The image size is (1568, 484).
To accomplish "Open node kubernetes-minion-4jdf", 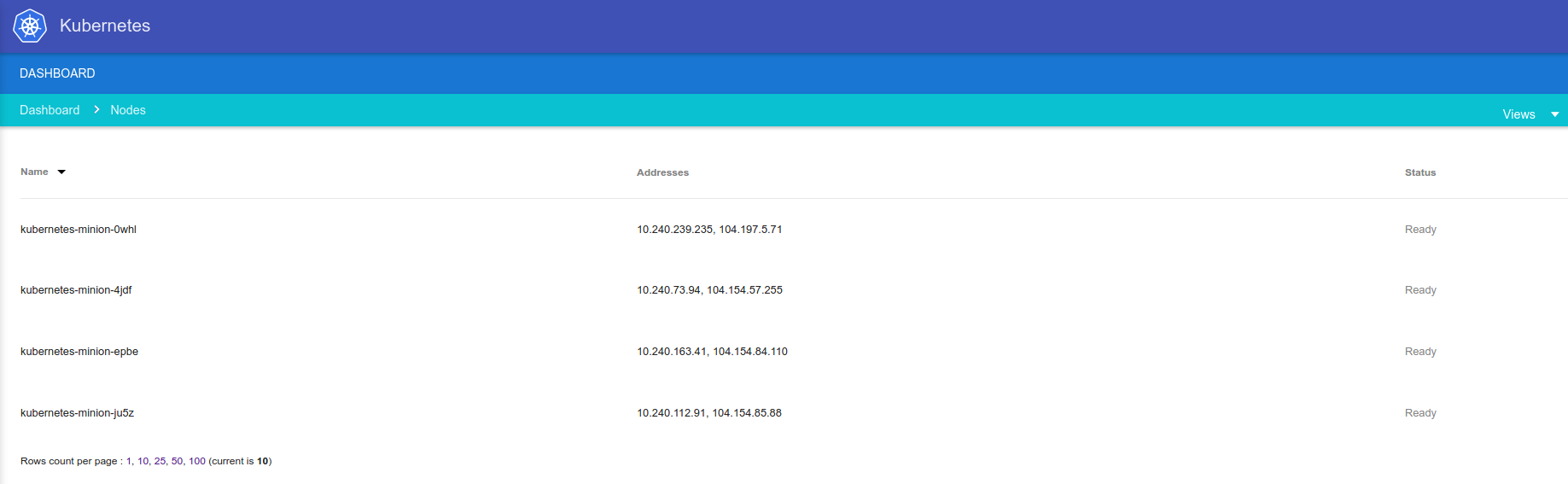I will (x=76, y=290).
